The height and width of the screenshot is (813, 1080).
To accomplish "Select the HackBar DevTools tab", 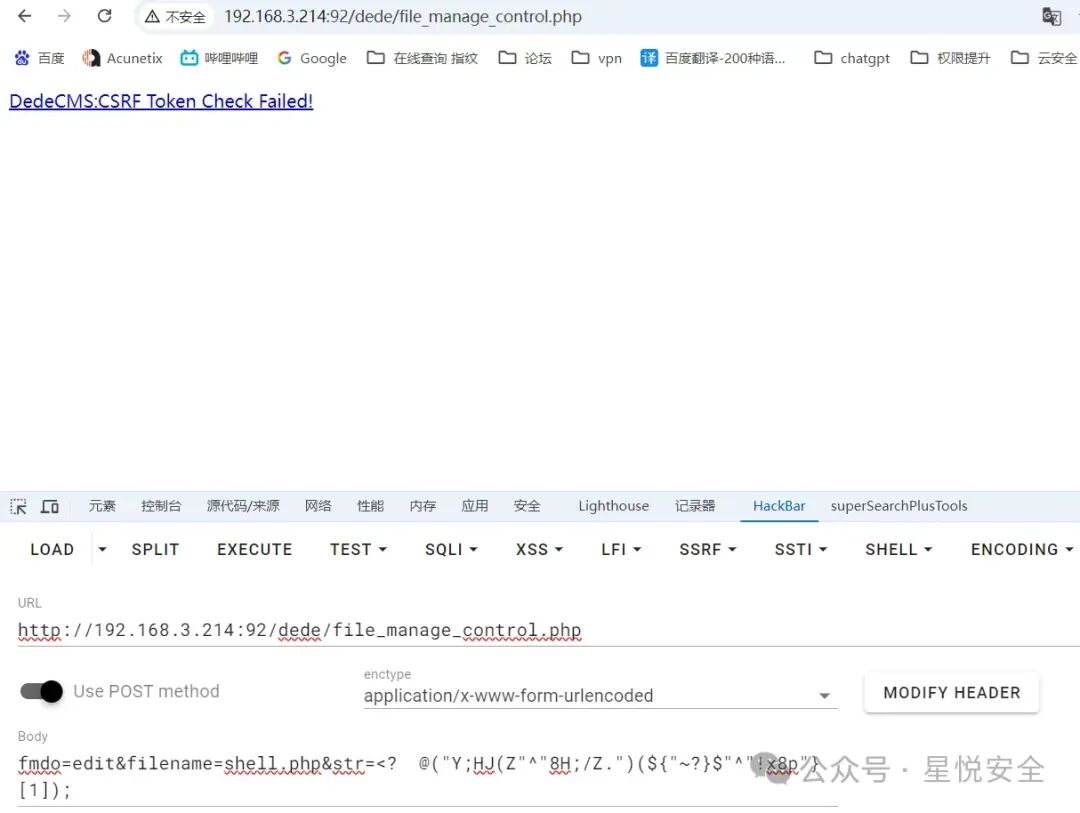I will pyautogui.click(x=779, y=506).
